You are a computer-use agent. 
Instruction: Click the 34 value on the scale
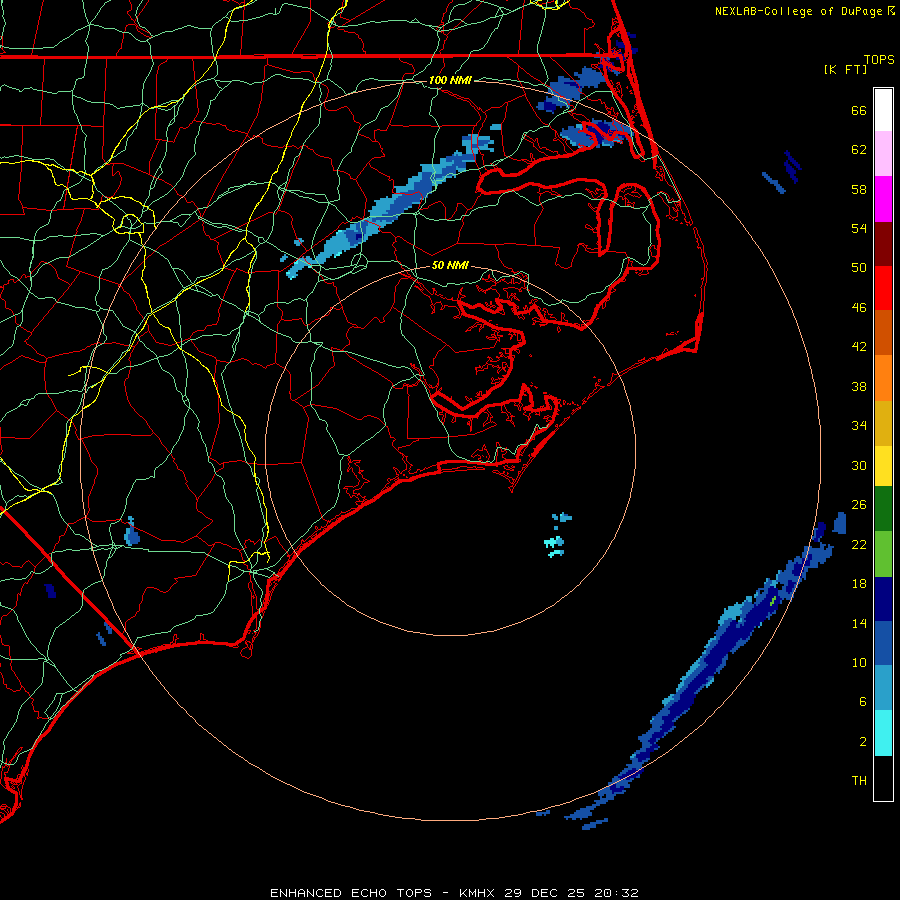click(x=859, y=426)
